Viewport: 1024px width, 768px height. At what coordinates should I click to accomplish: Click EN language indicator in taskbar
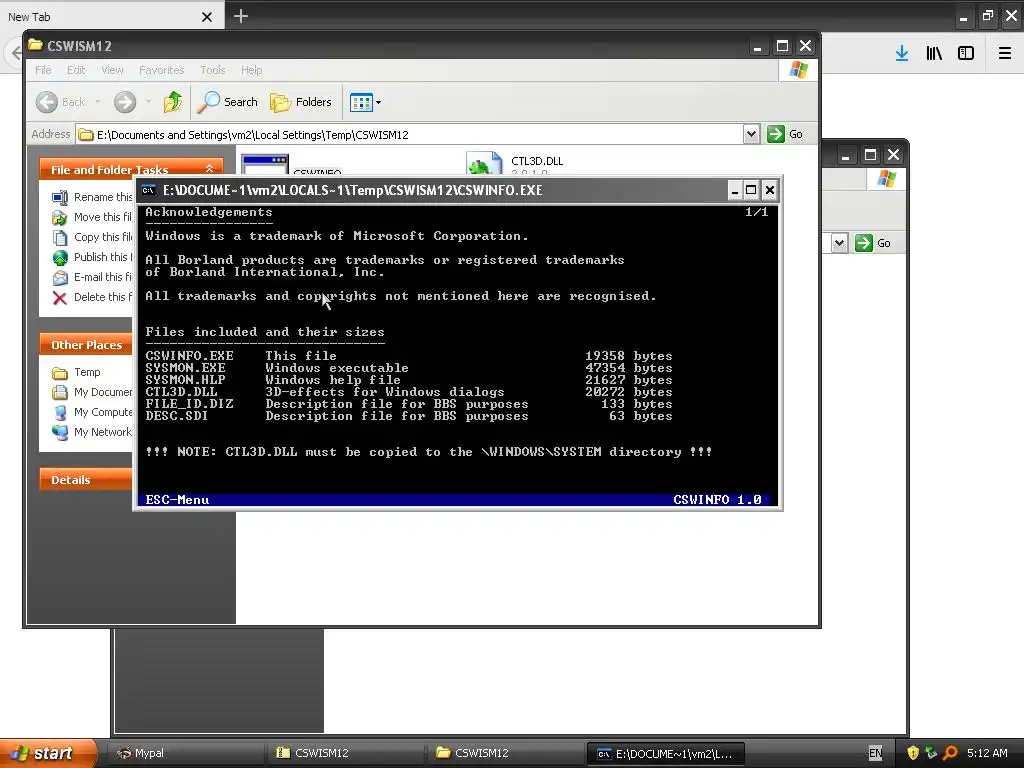click(875, 753)
